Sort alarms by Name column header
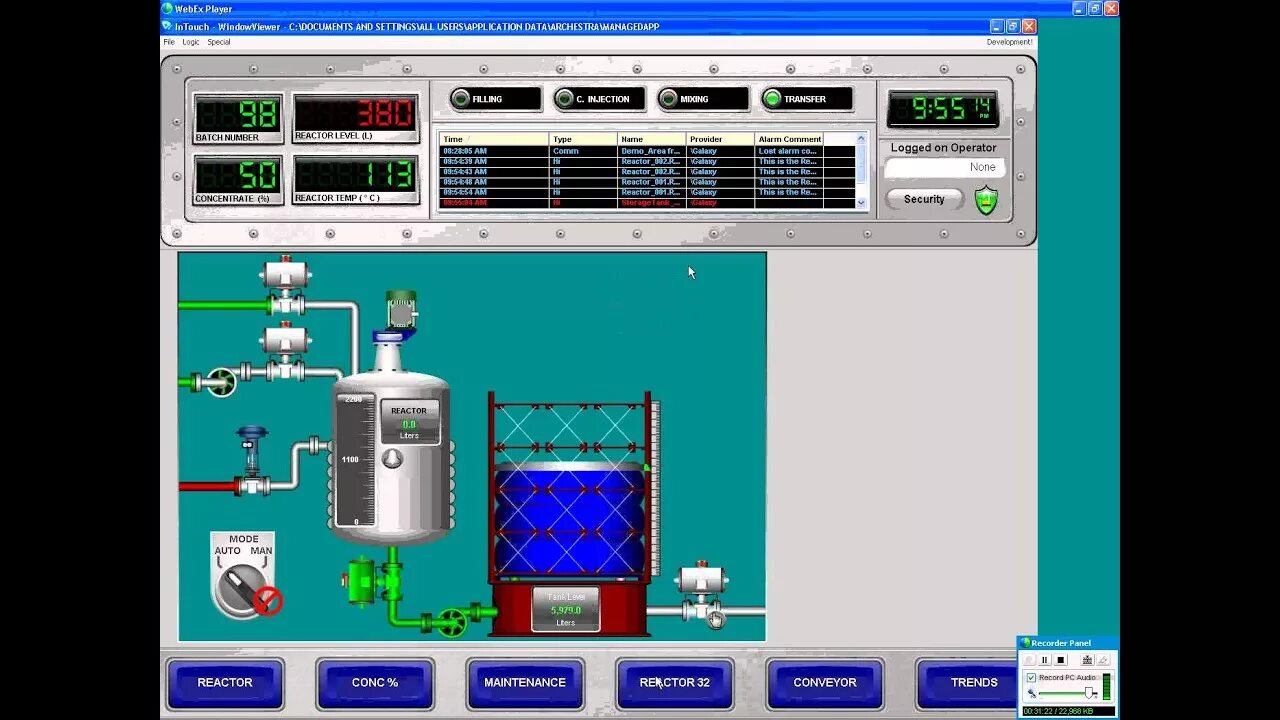This screenshot has width=1280, height=720. click(652, 139)
